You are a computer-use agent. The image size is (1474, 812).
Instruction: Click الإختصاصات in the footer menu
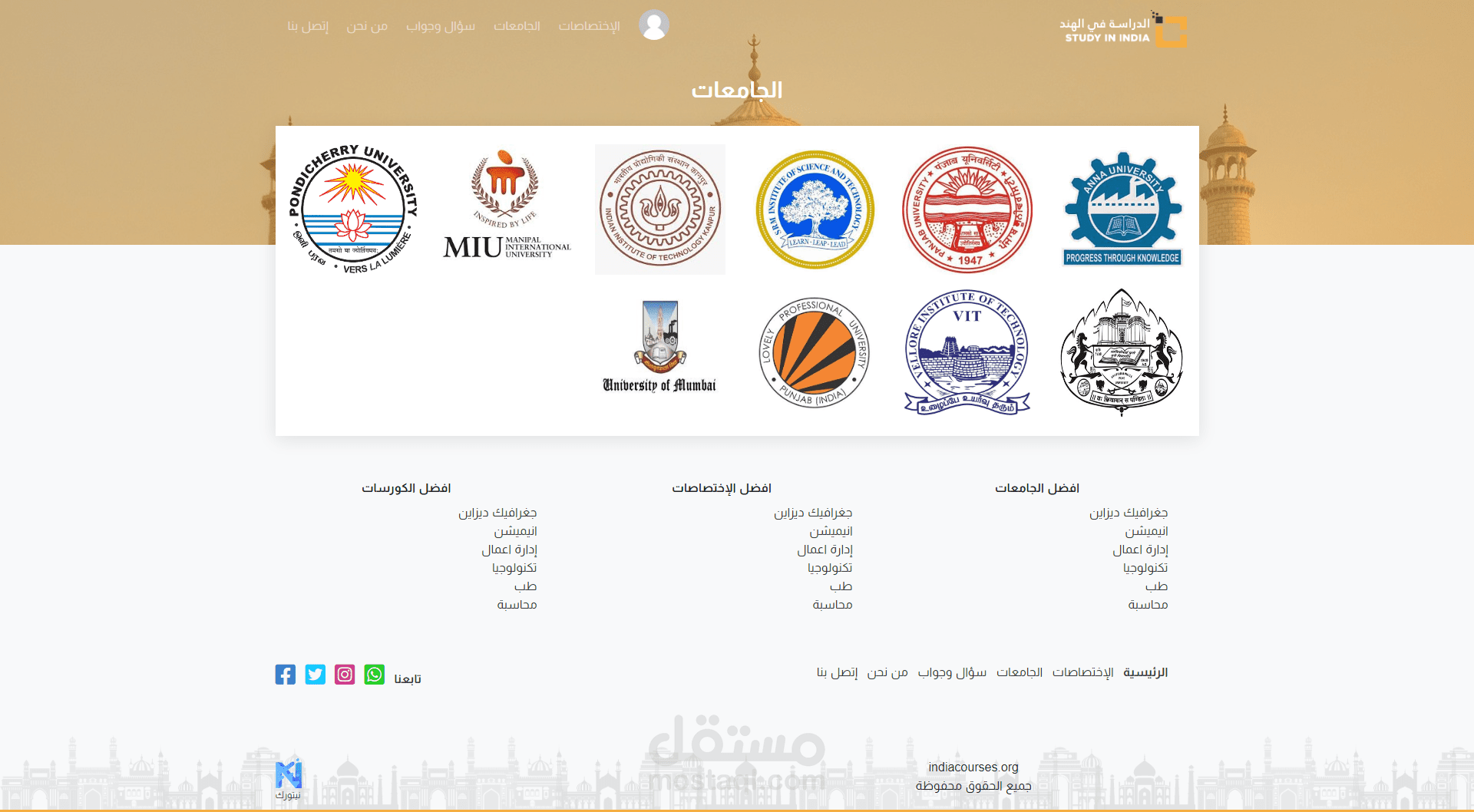(x=1082, y=672)
